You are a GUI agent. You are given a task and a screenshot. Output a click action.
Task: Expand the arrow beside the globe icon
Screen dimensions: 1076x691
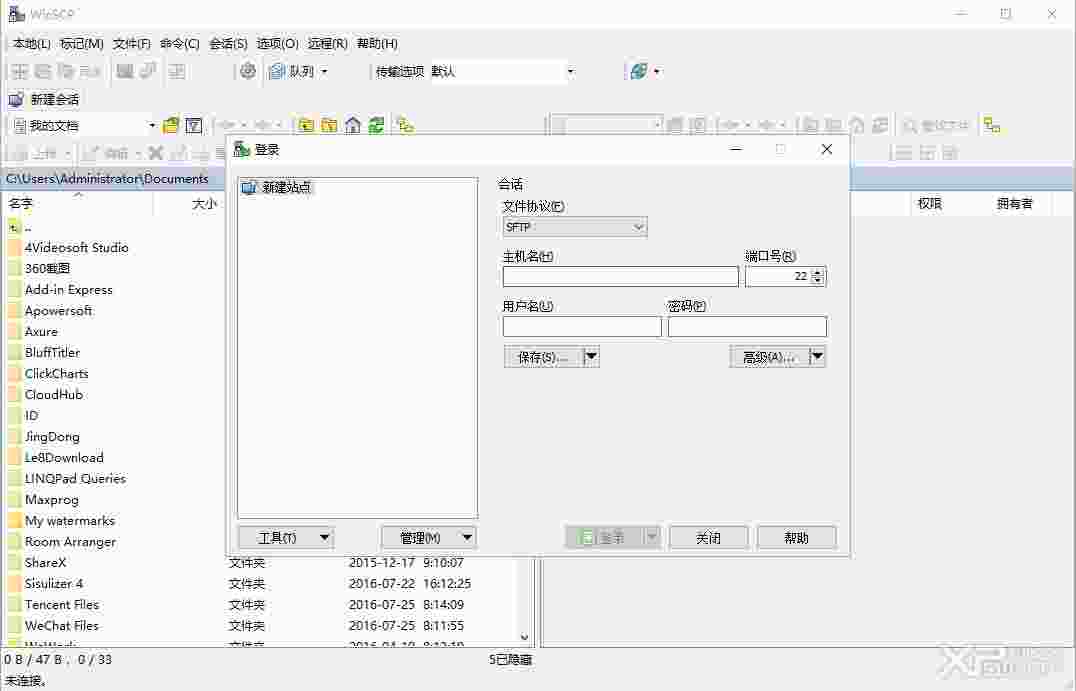point(657,71)
